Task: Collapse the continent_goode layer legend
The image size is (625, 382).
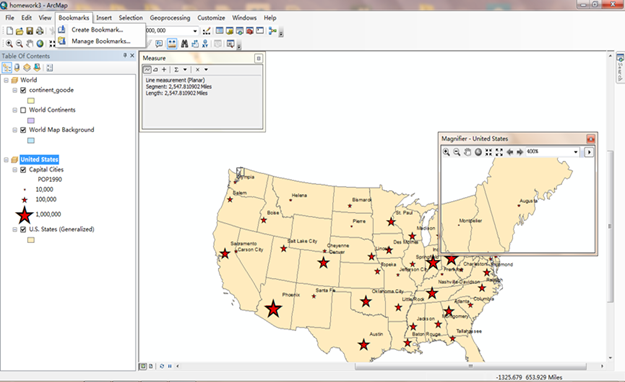Action: pyautogui.click(x=15, y=90)
